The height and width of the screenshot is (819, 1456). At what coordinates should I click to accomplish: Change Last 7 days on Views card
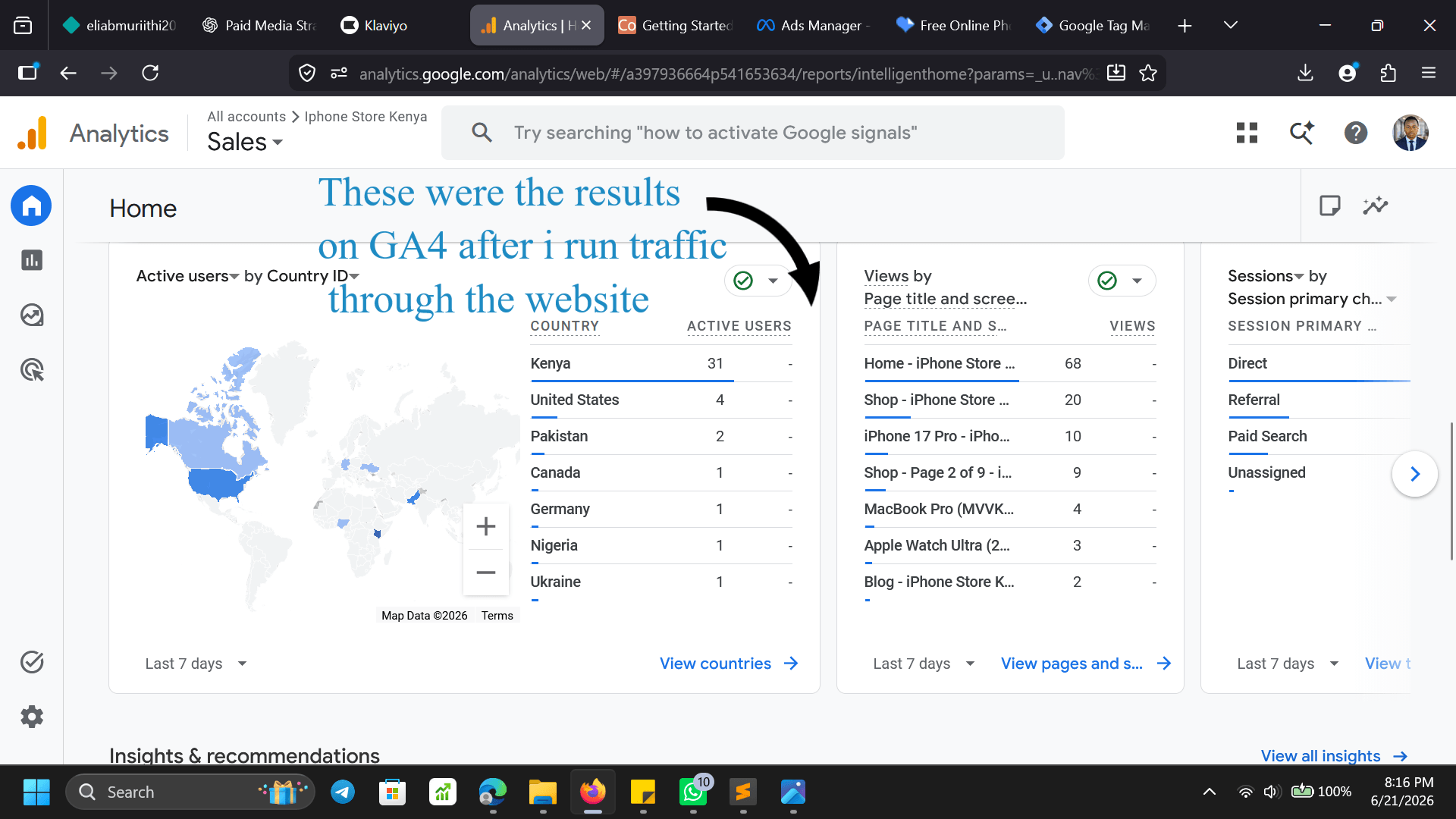[924, 664]
